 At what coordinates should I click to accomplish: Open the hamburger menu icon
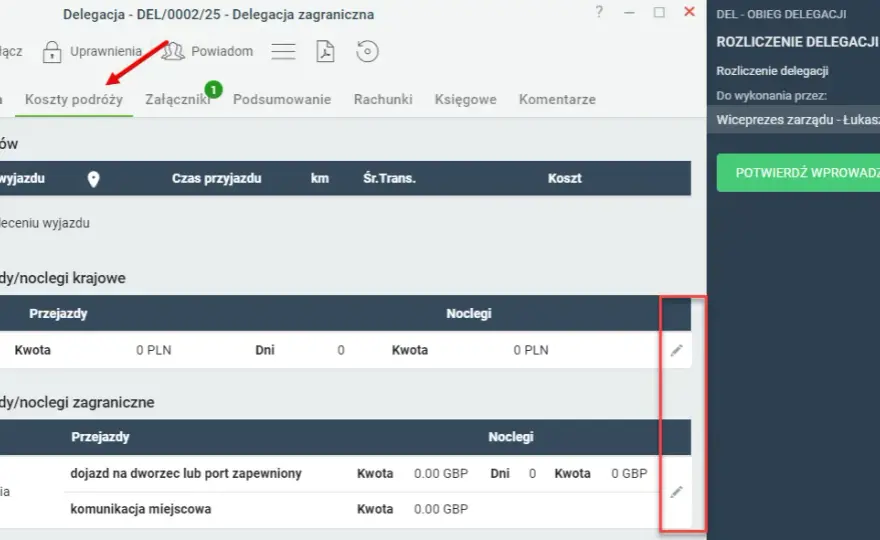click(x=283, y=52)
